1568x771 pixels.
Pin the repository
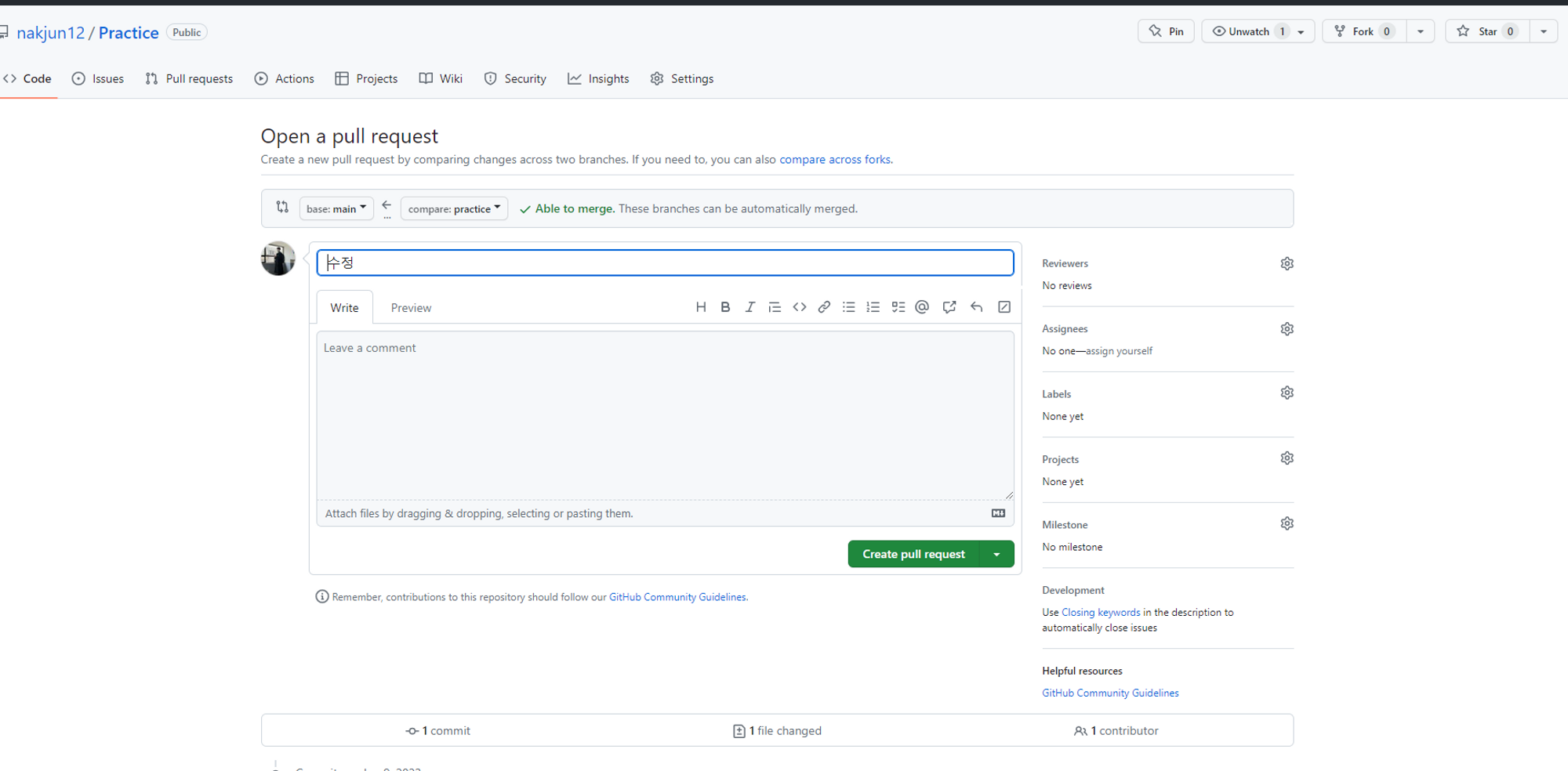click(1166, 31)
